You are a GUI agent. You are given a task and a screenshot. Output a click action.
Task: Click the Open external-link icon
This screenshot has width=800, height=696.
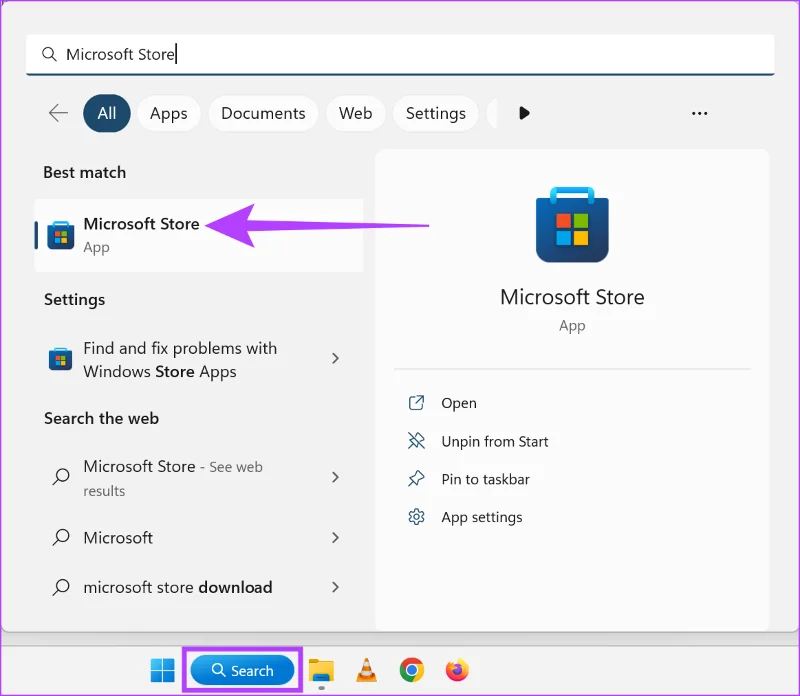[x=416, y=403]
